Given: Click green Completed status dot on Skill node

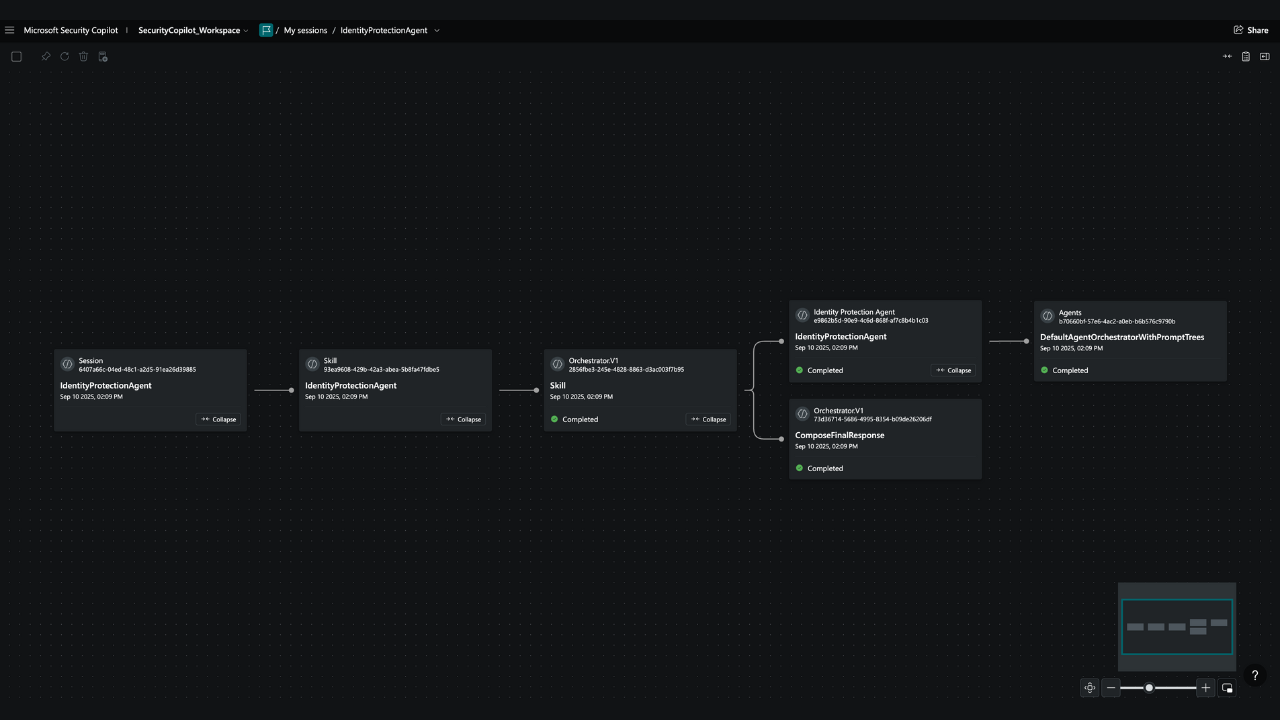Looking at the screenshot, I should (x=554, y=419).
